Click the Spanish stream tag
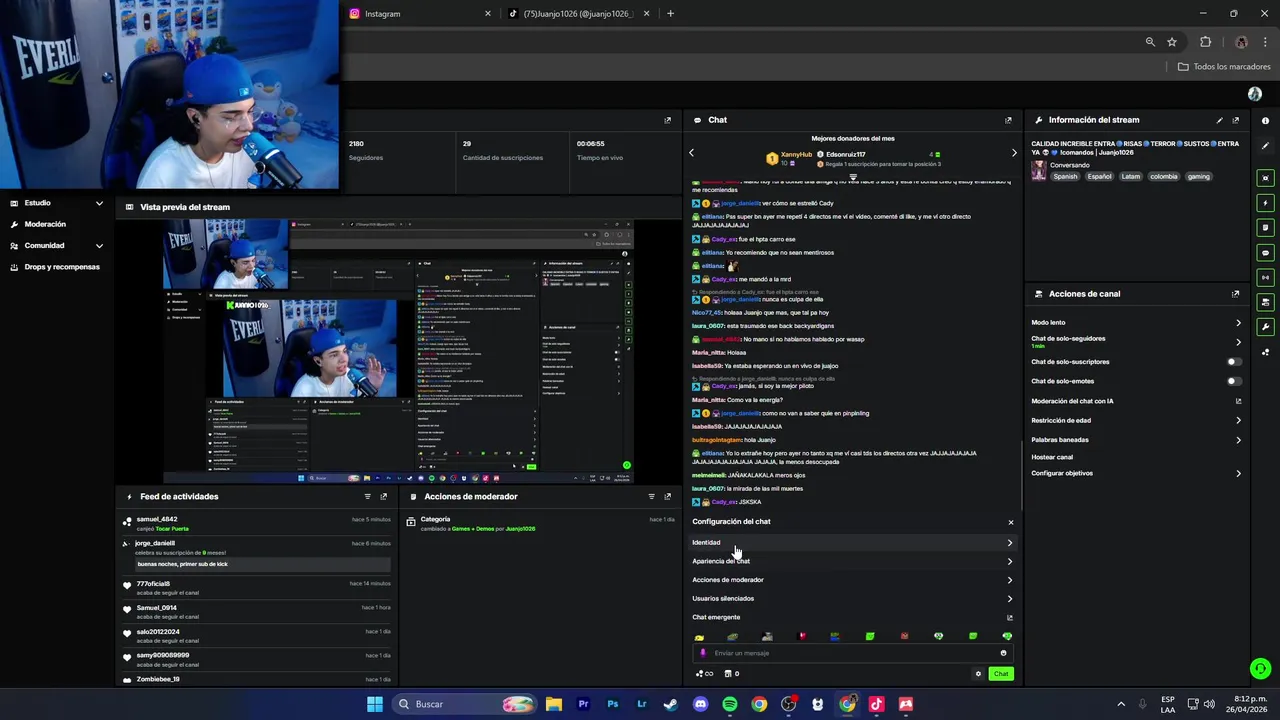1280x720 pixels. [1065, 176]
